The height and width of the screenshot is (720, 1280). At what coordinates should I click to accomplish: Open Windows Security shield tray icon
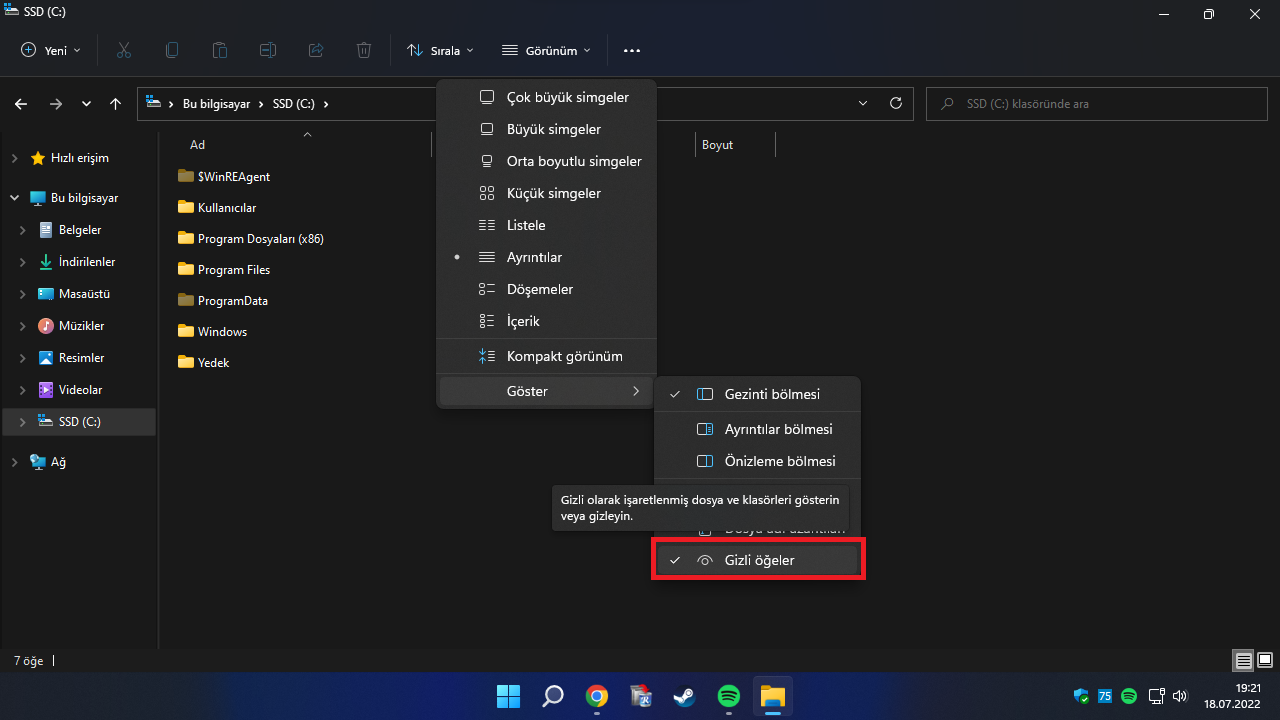coord(1081,696)
